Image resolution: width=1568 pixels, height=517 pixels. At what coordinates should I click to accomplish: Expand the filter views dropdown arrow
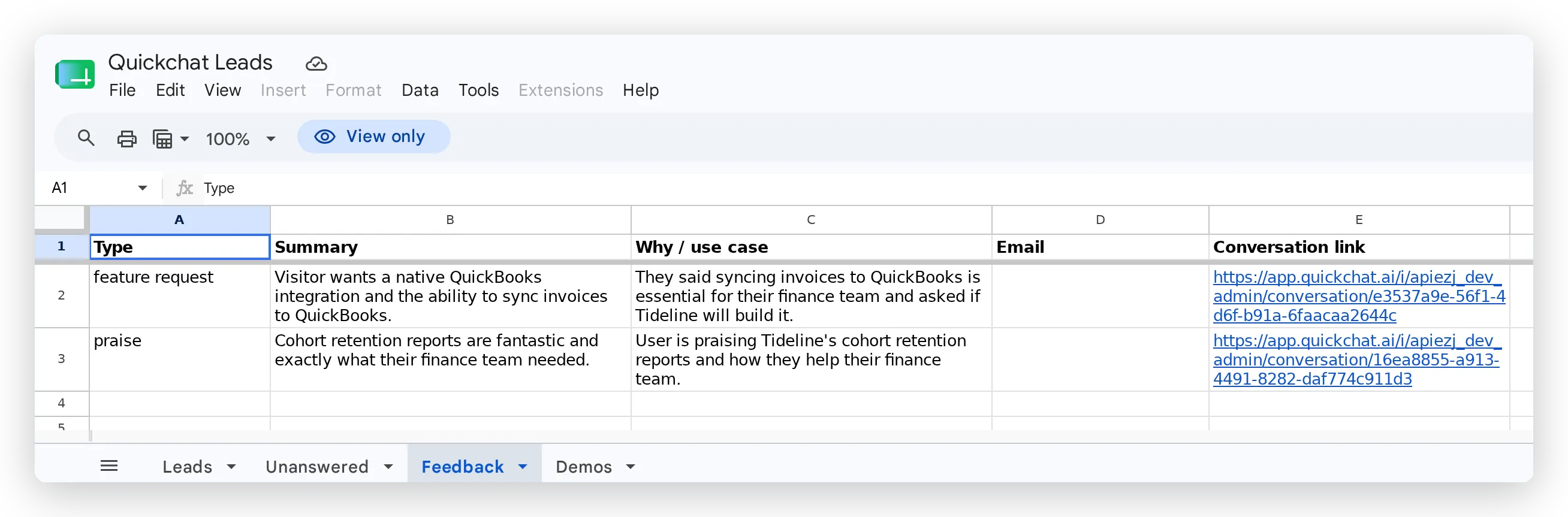point(185,138)
